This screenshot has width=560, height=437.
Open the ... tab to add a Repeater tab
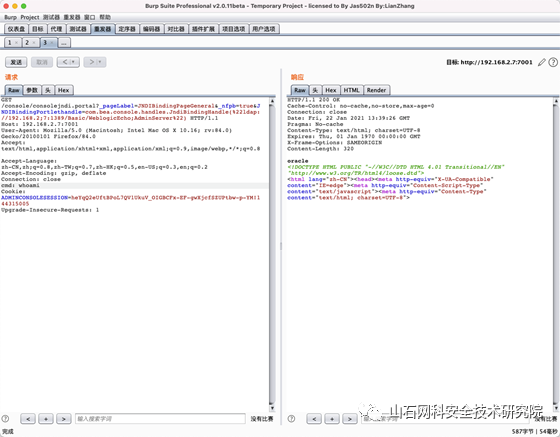pos(64,43)
